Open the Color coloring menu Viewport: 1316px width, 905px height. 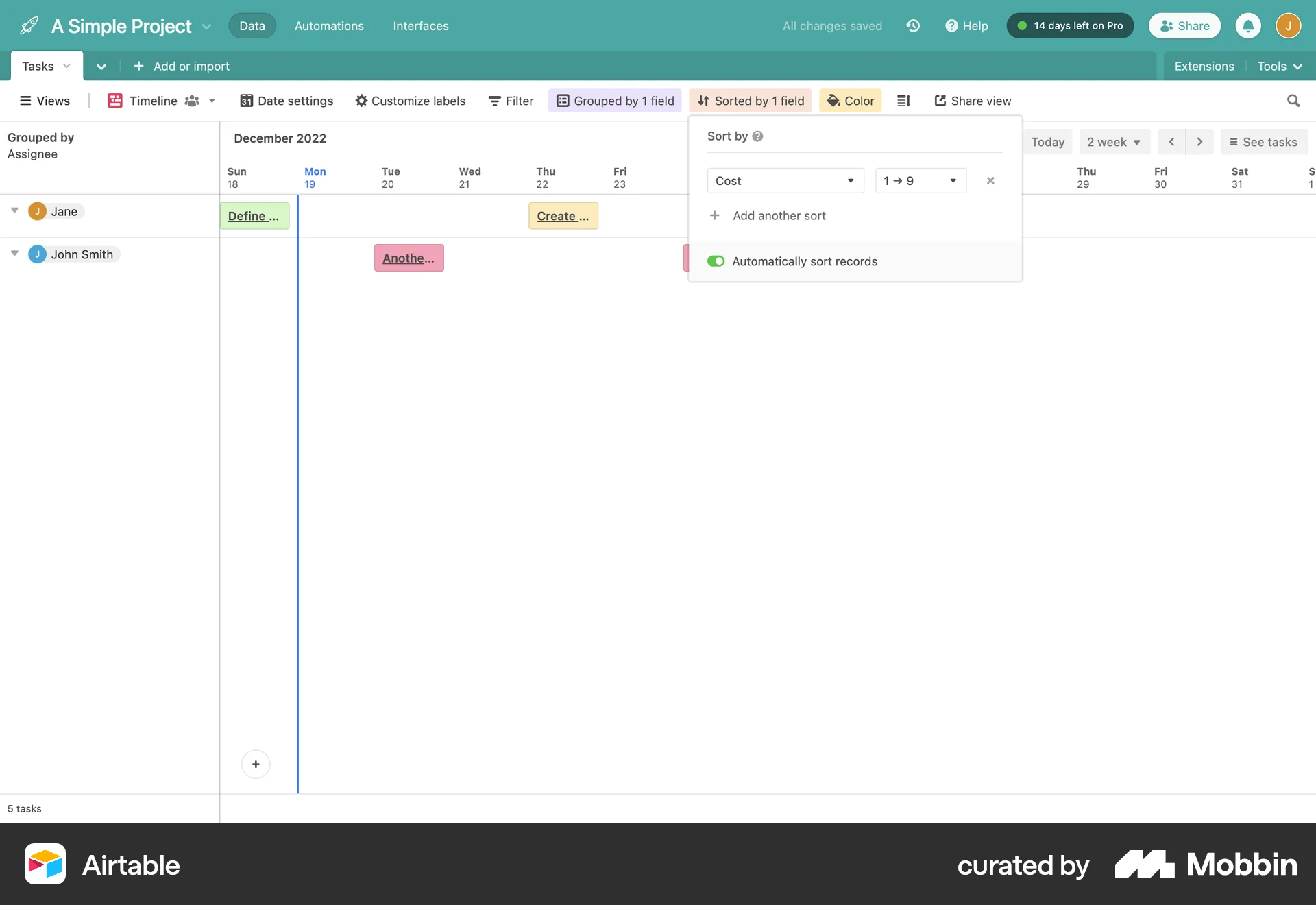click(850, 100)
